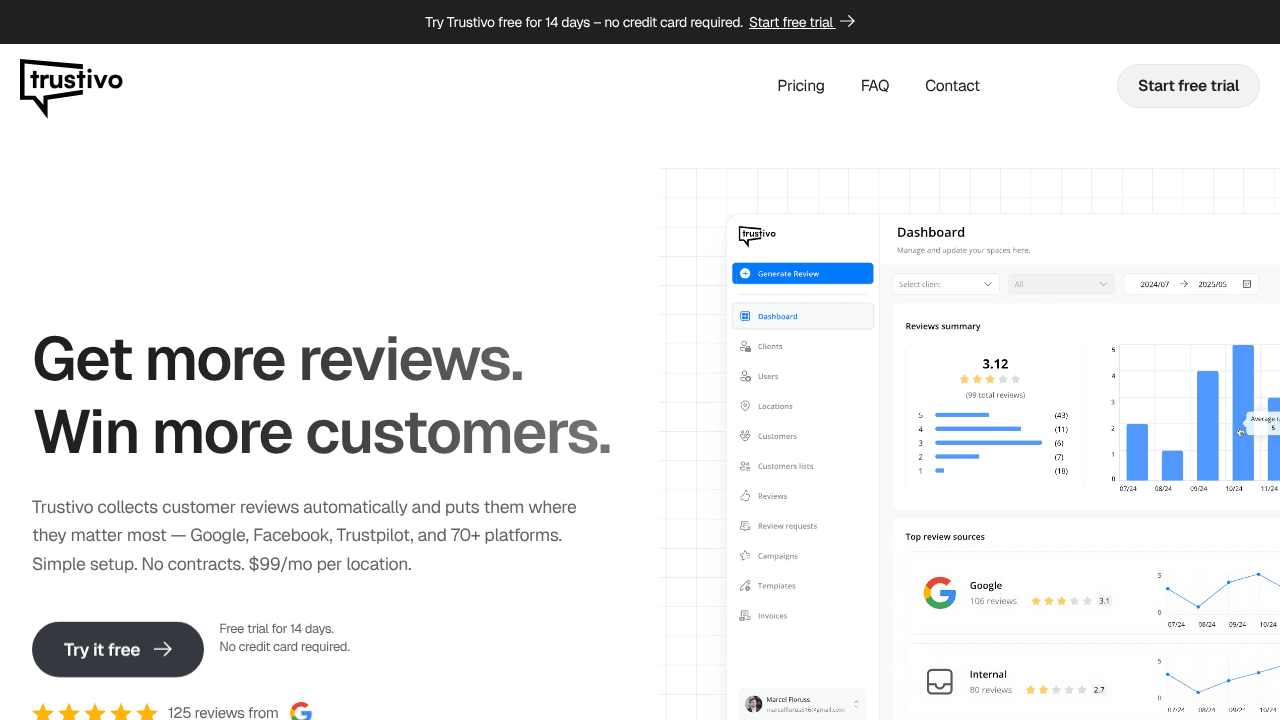This screenshot has width=1280, height=720.
Task: Click the 3-star rating distribution bar
Action: (988, 443)
